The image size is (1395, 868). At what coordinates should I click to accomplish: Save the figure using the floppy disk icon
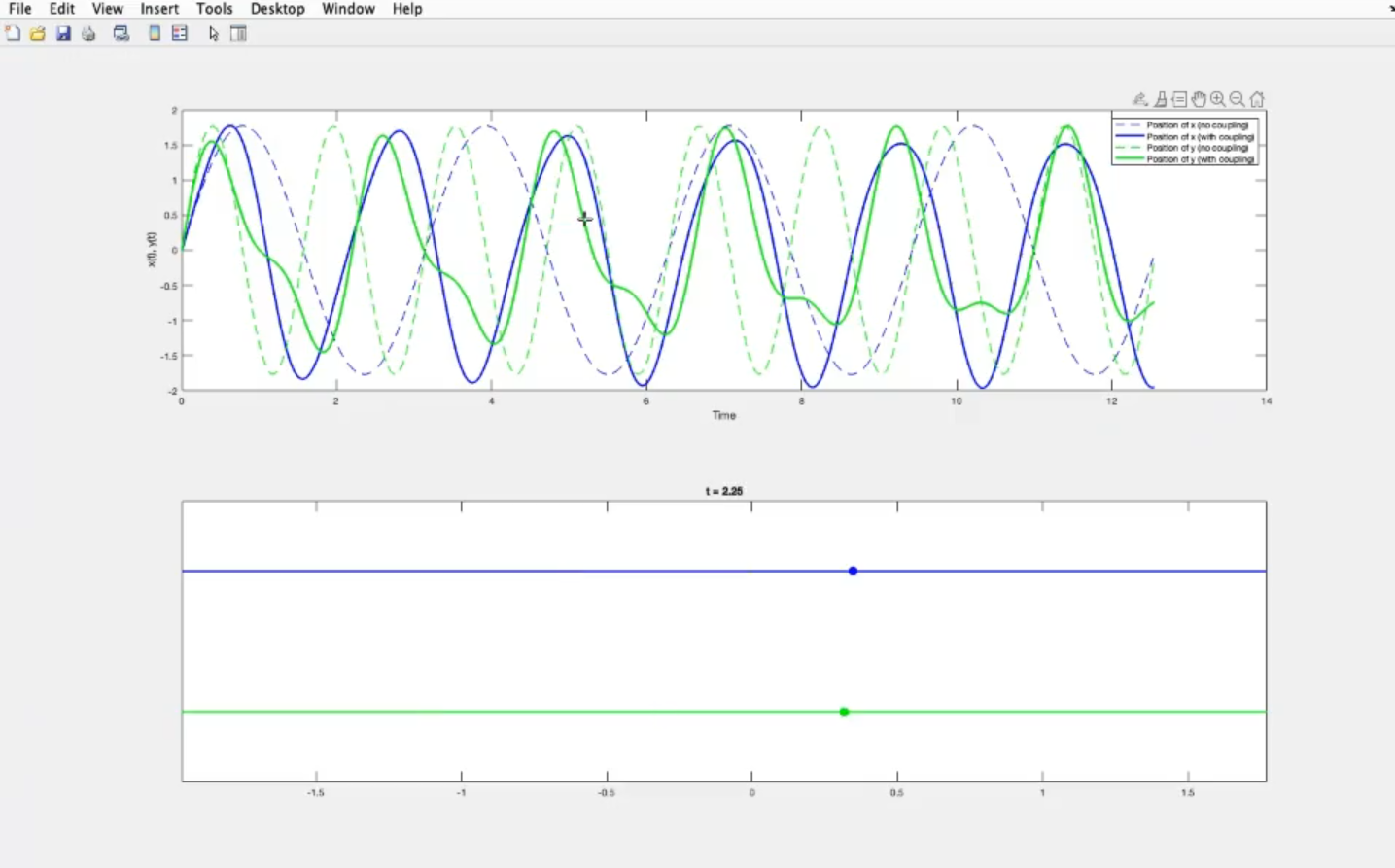63,33
